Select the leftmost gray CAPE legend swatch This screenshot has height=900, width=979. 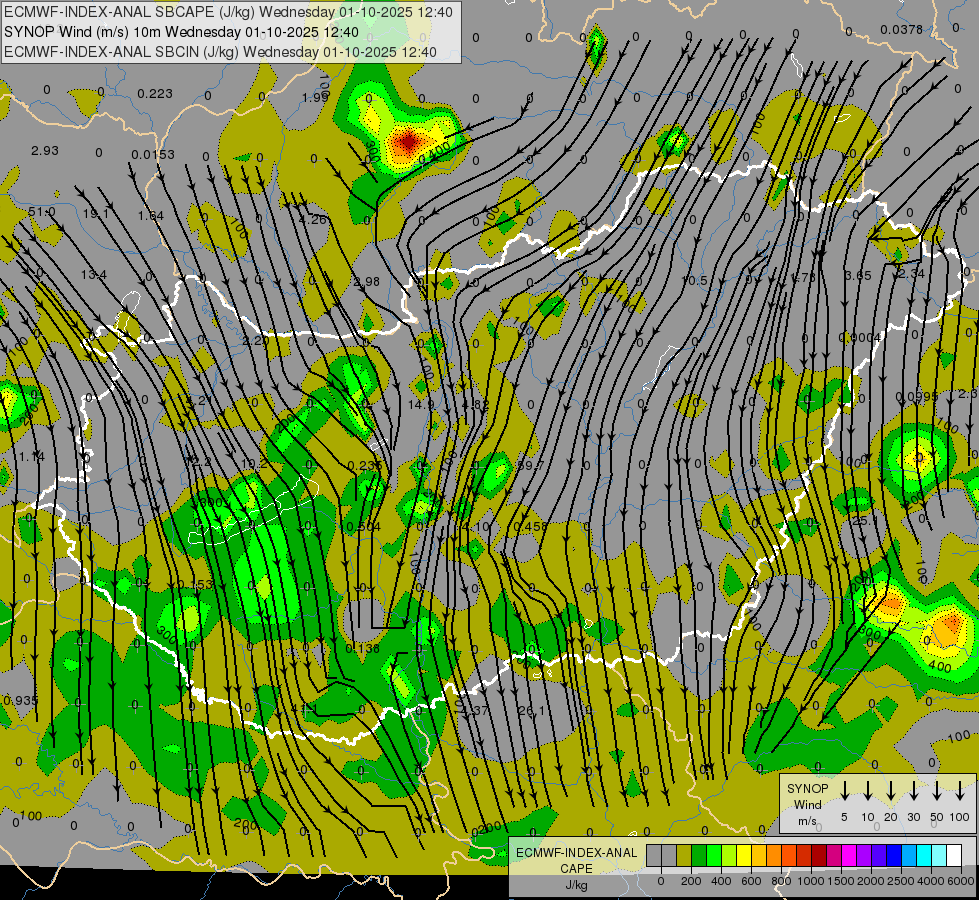(x=654, y=856)
